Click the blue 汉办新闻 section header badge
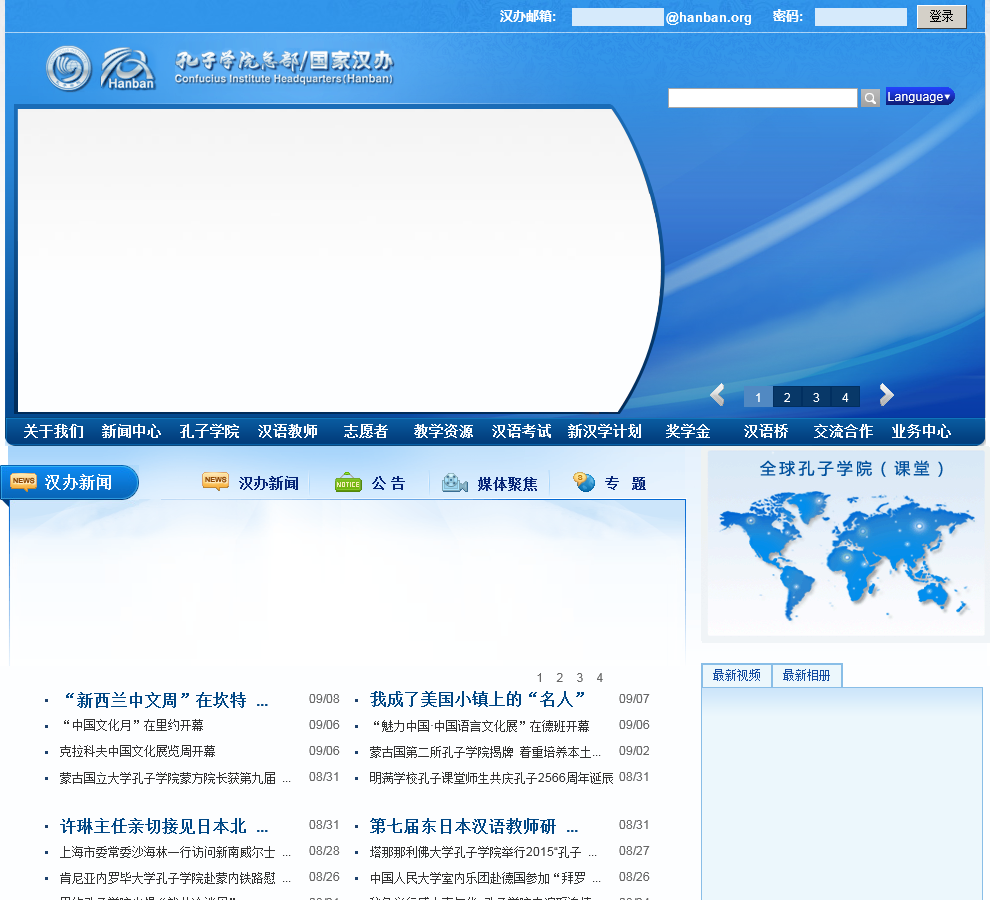The height and width of the screenshot is (900, 990). [69, 483]
